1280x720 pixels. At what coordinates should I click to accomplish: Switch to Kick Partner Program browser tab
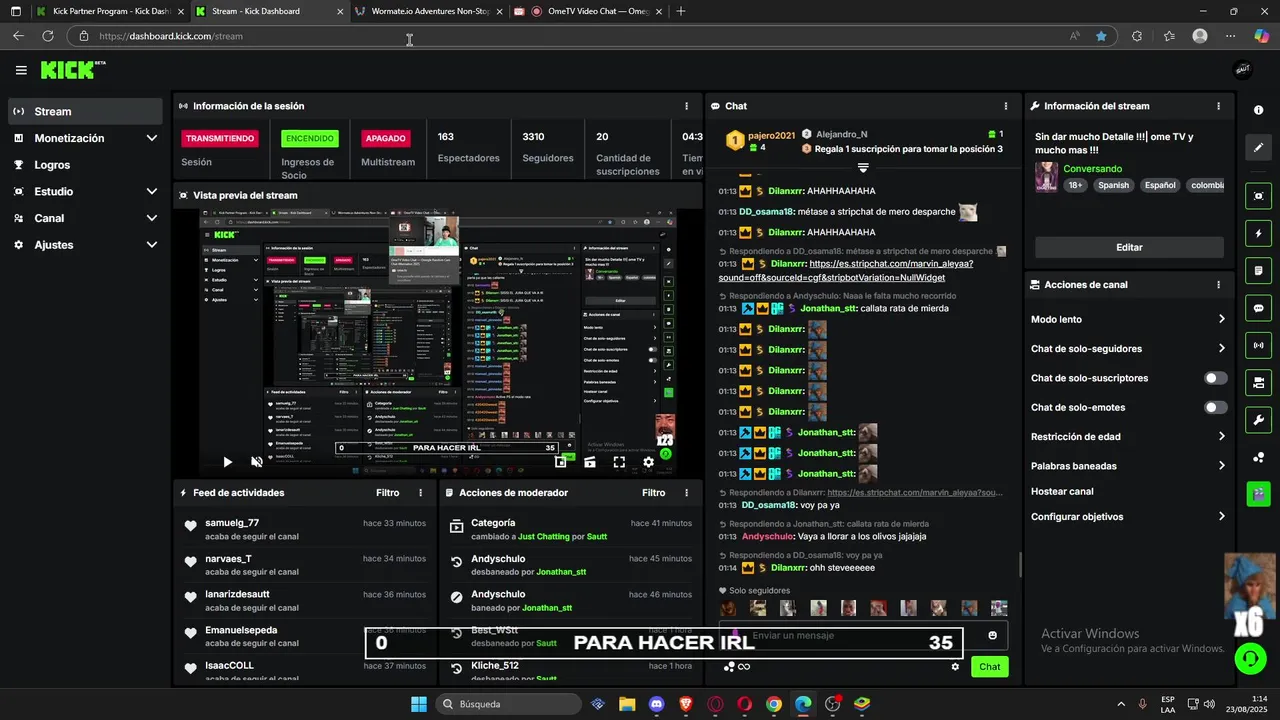[108, 11]
